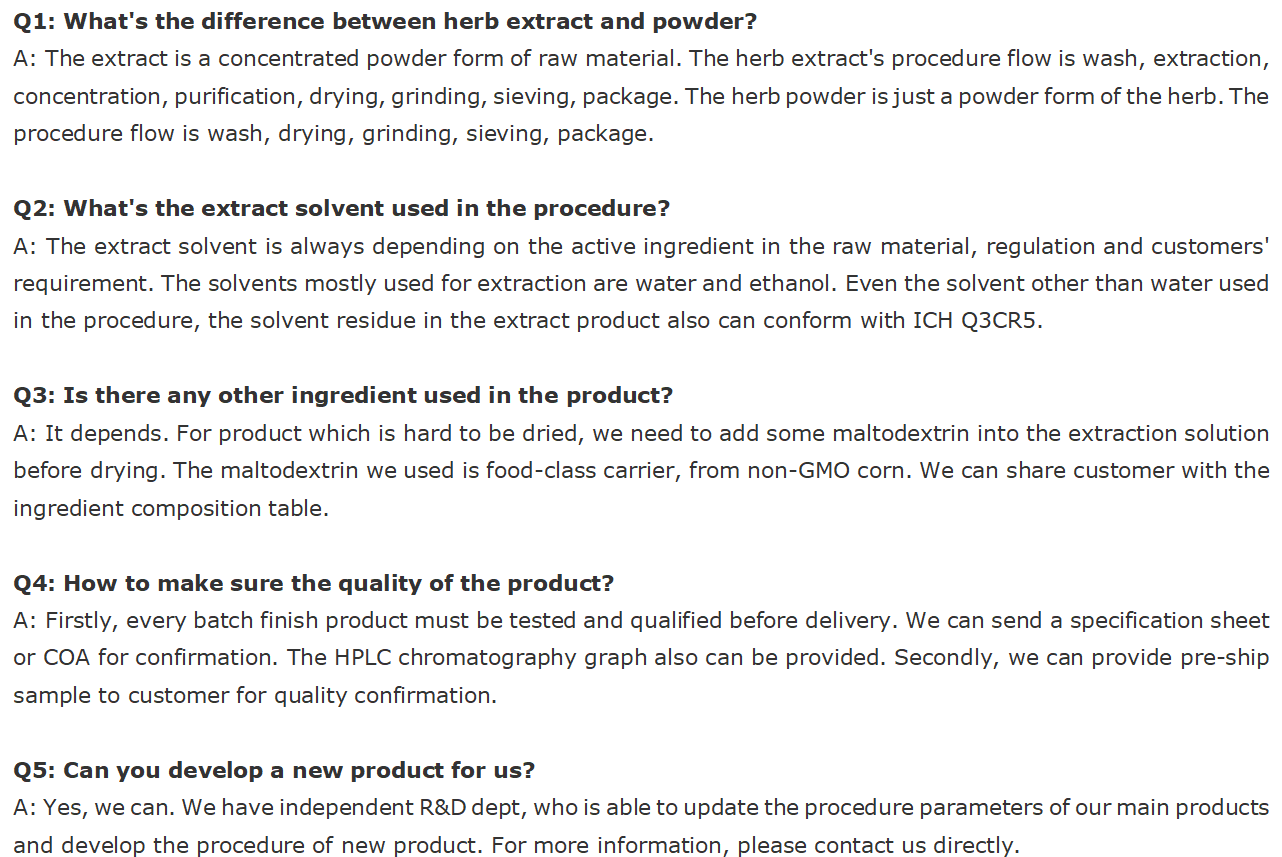This screenshot has height=857, width=1282.
Task: Click the answer starting "Firstly, every batch"
Action: click(x=640, y=658)
